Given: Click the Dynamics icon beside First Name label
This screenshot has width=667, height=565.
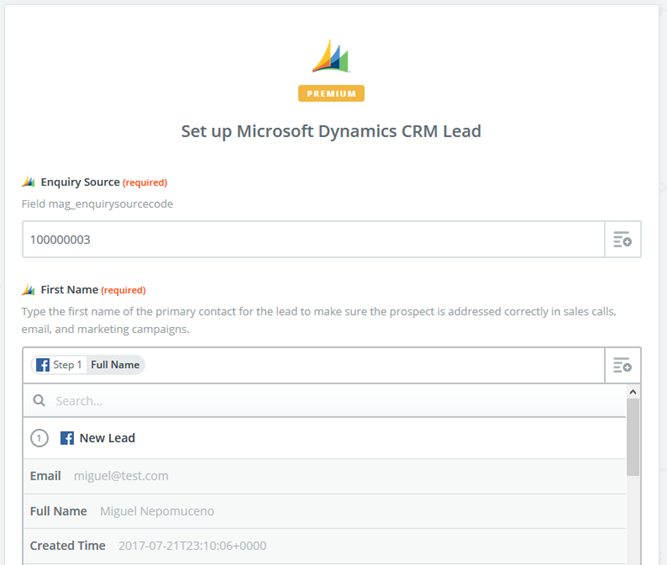Looking at the screenshot, I should pos(29,290).
